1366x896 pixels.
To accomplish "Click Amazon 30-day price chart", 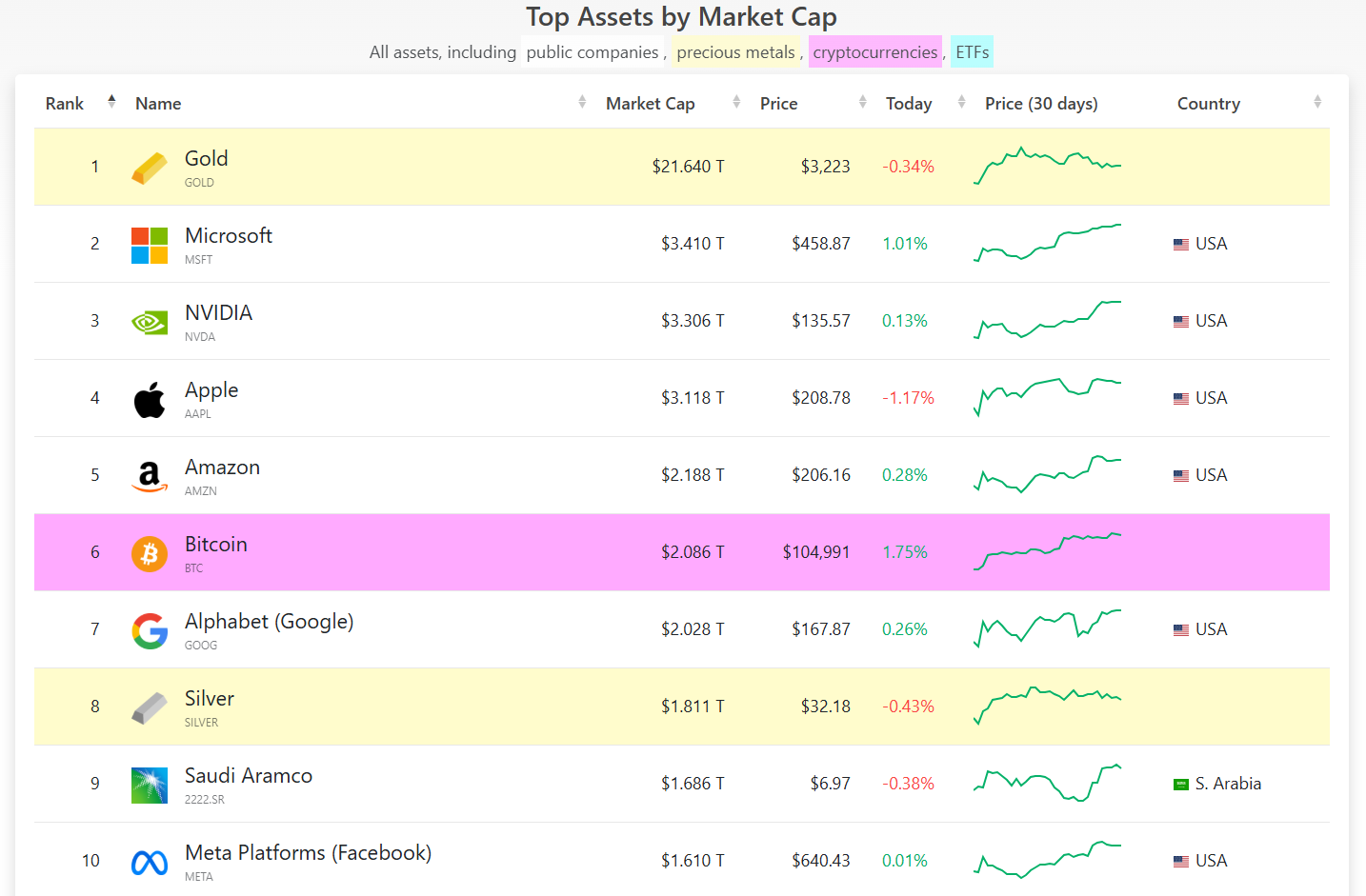I will (1048, 474).
